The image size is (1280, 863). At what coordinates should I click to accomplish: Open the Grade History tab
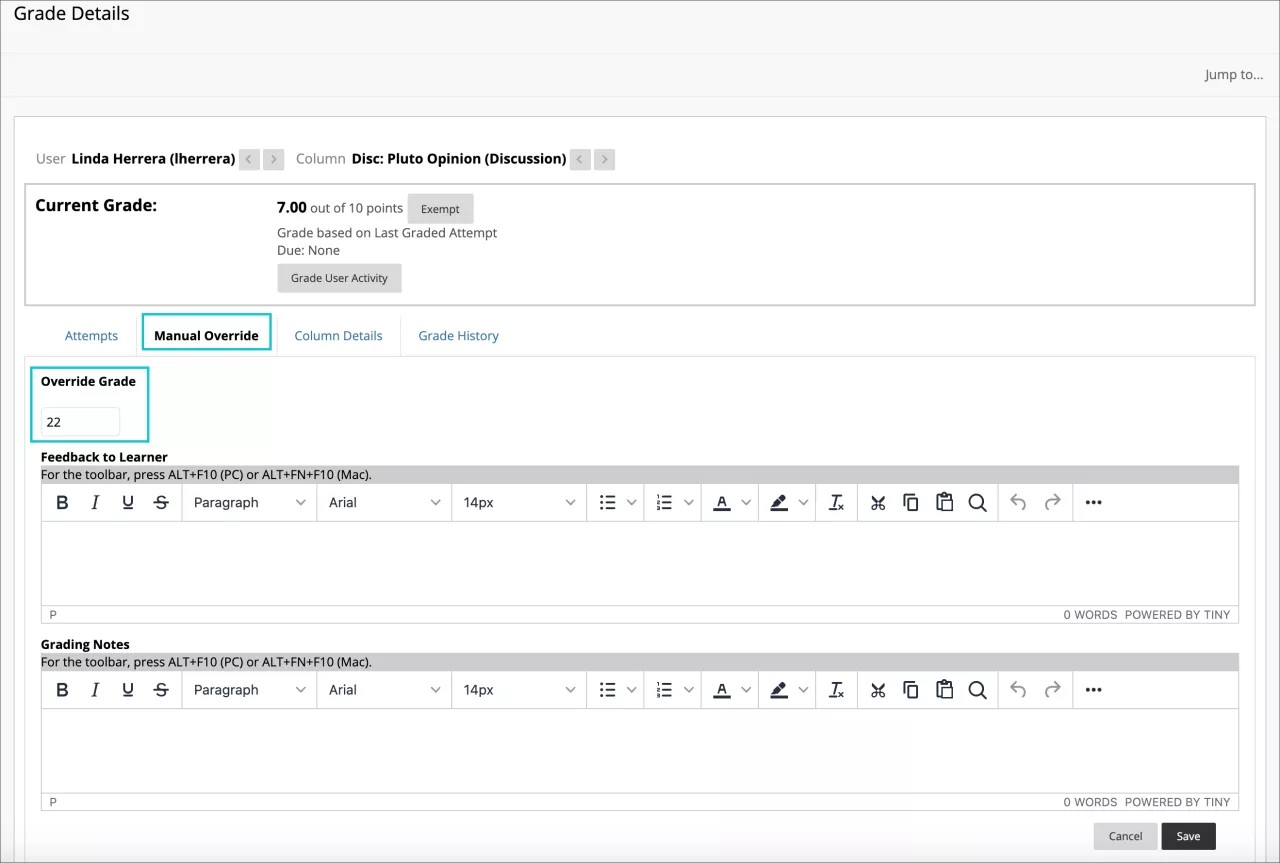click(x=458, y=336)
